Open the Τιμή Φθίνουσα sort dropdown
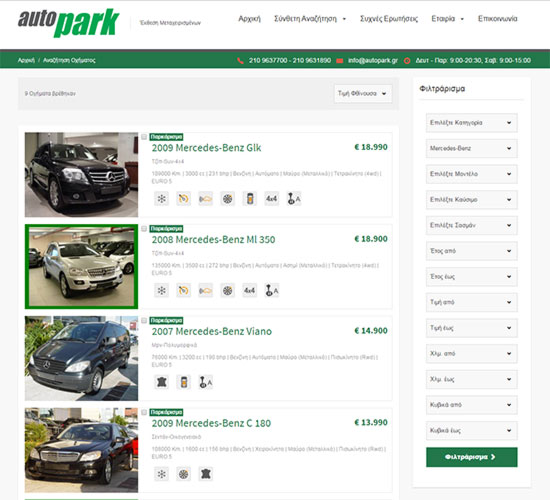550x500 pixels. pyautogui.click(x=363, y=94)
